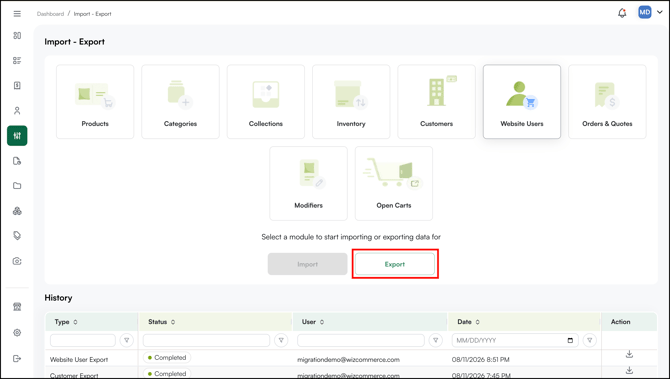
Task: Go to the Dashboard breadcrumb
Action: (50, 14)
